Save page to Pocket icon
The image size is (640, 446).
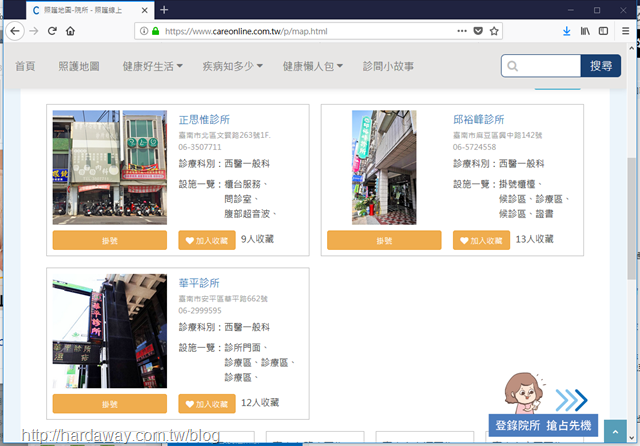tap(478, 31)
